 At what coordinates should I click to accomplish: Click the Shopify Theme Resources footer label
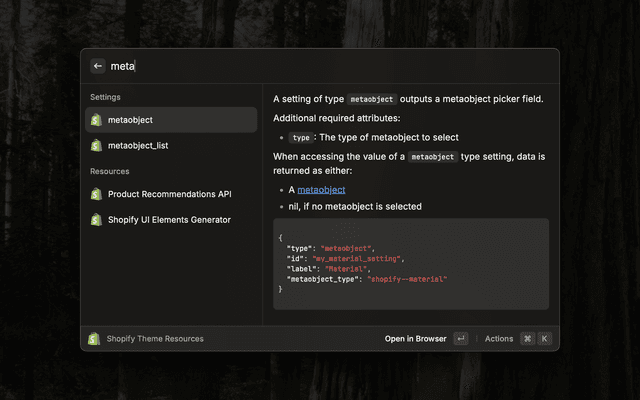[x=155, y=339]
